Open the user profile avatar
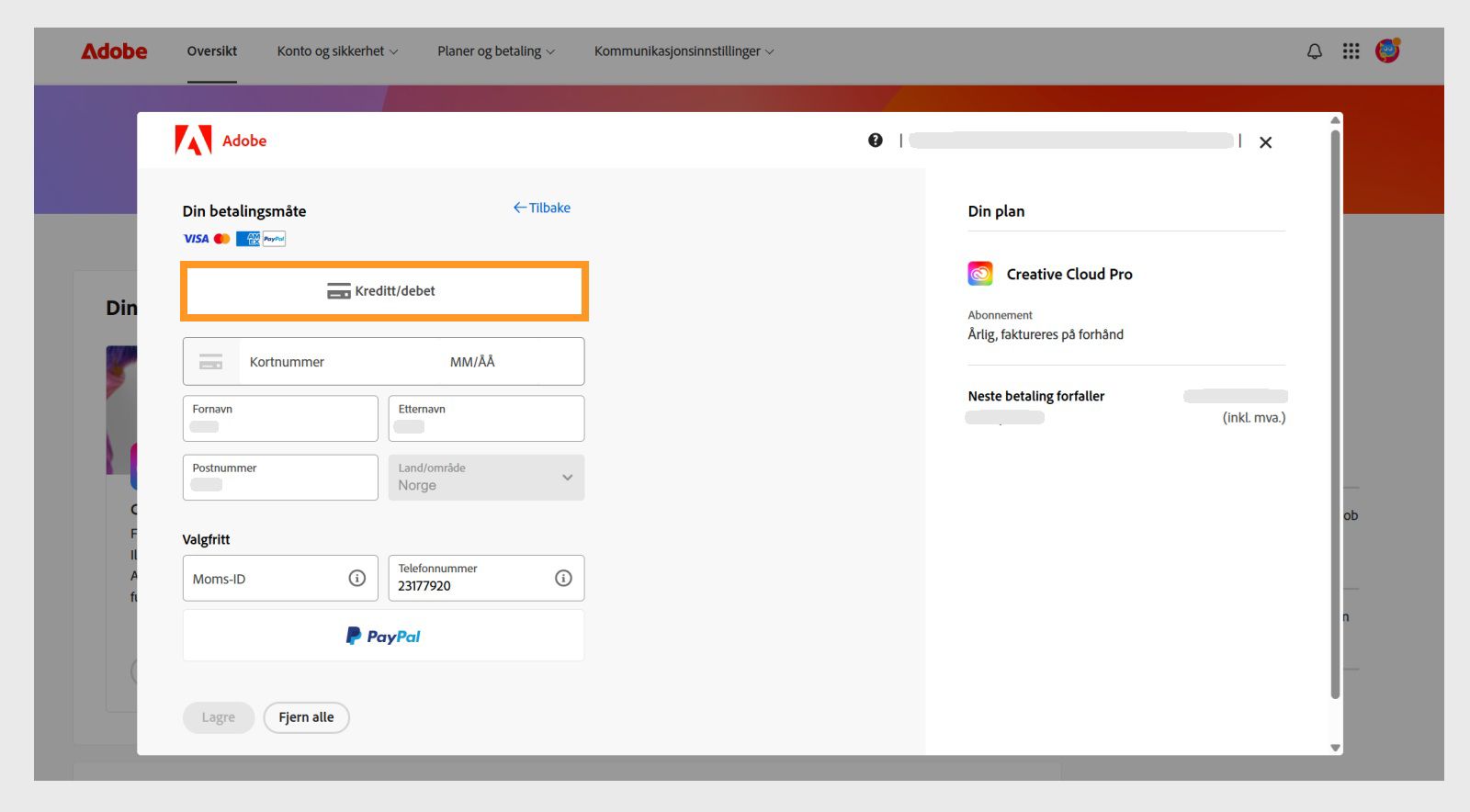Viewport: 1470px width, 812px height. pos(1387,51)
